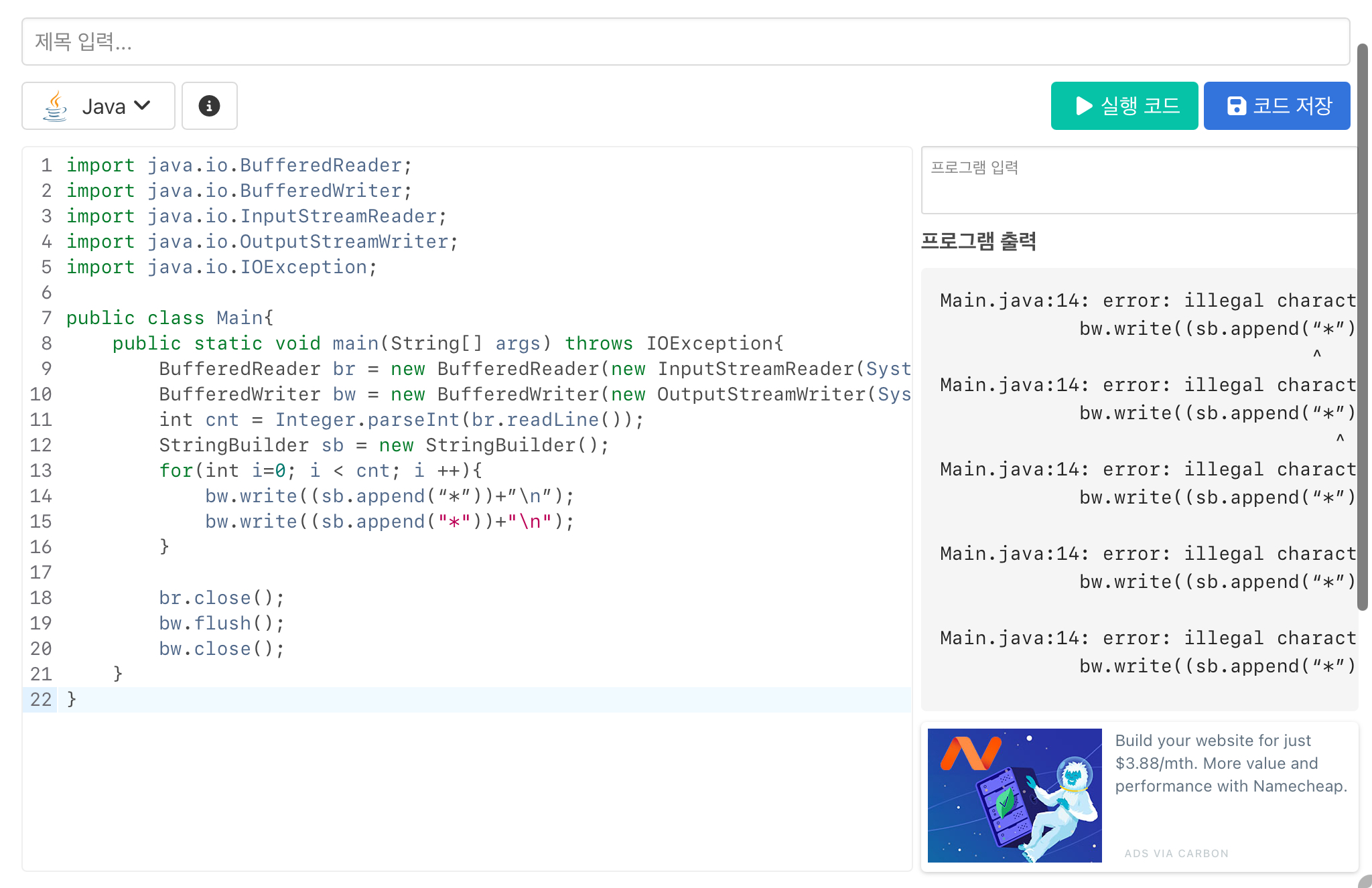Click the 프로그램 출력 heading
This screenshot has width=1372, height=888.
[x=978, y=241]
